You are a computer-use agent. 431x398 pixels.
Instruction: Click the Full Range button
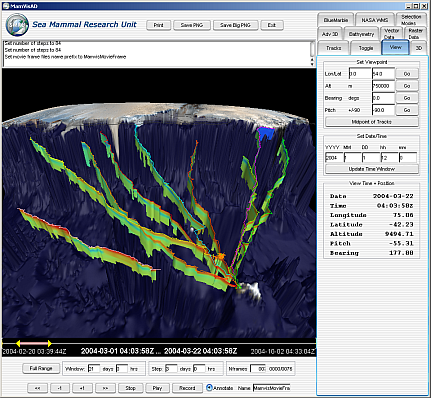(x=41, y=368)
